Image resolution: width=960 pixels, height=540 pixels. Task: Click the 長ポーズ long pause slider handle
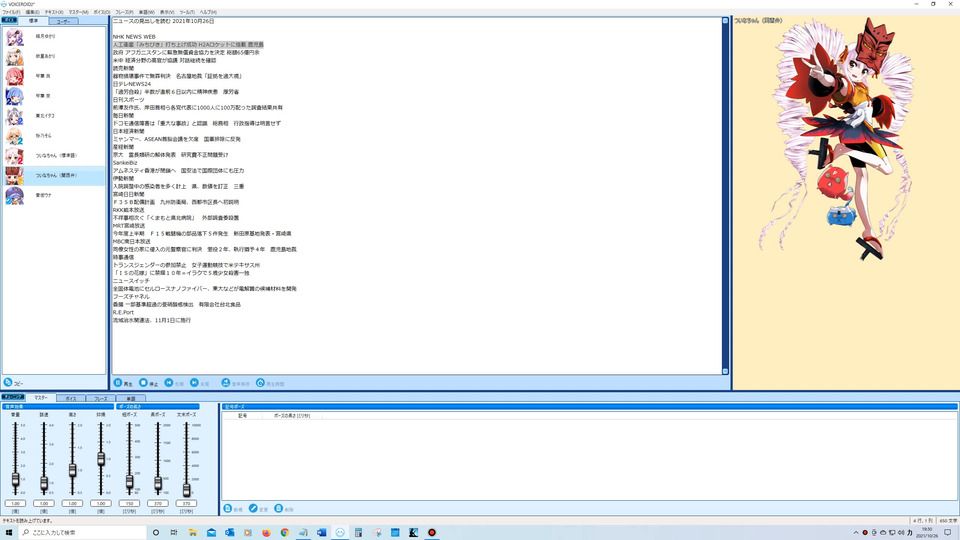158,484
